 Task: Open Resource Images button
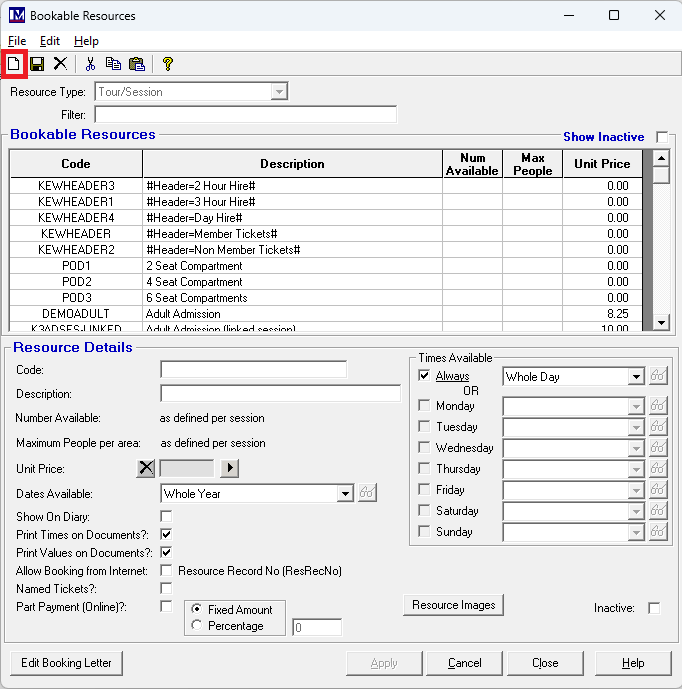click(453, 605)
